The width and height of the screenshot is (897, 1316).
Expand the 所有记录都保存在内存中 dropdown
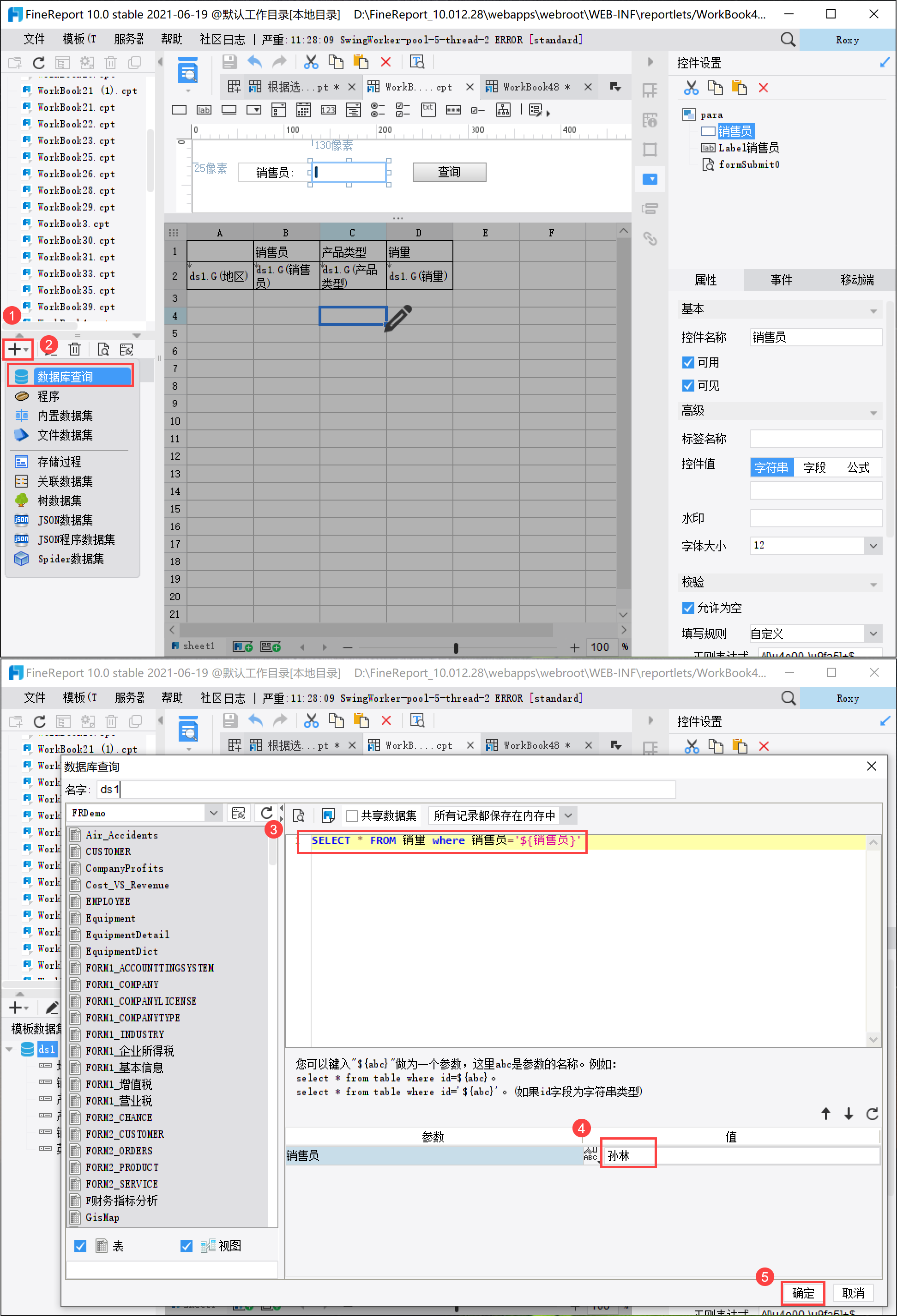pos(569,815)
